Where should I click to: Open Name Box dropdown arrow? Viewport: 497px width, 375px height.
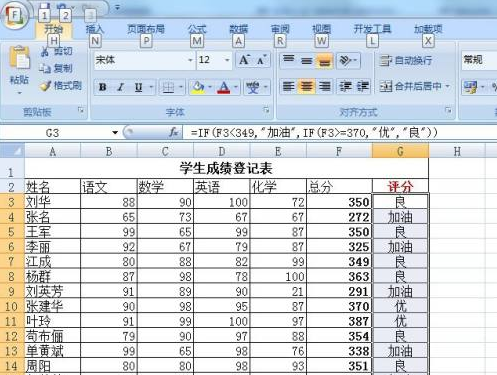115,133
